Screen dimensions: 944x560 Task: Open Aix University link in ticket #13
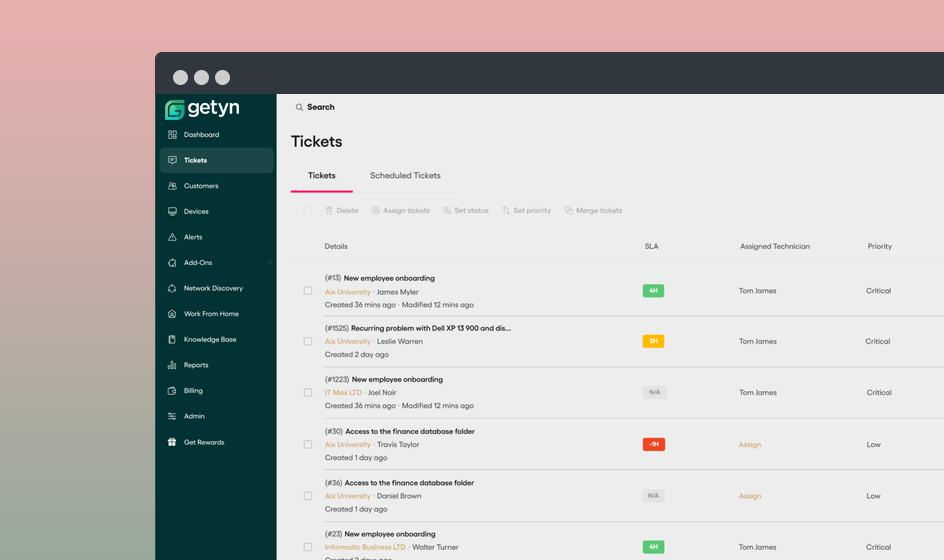[347, 292]
